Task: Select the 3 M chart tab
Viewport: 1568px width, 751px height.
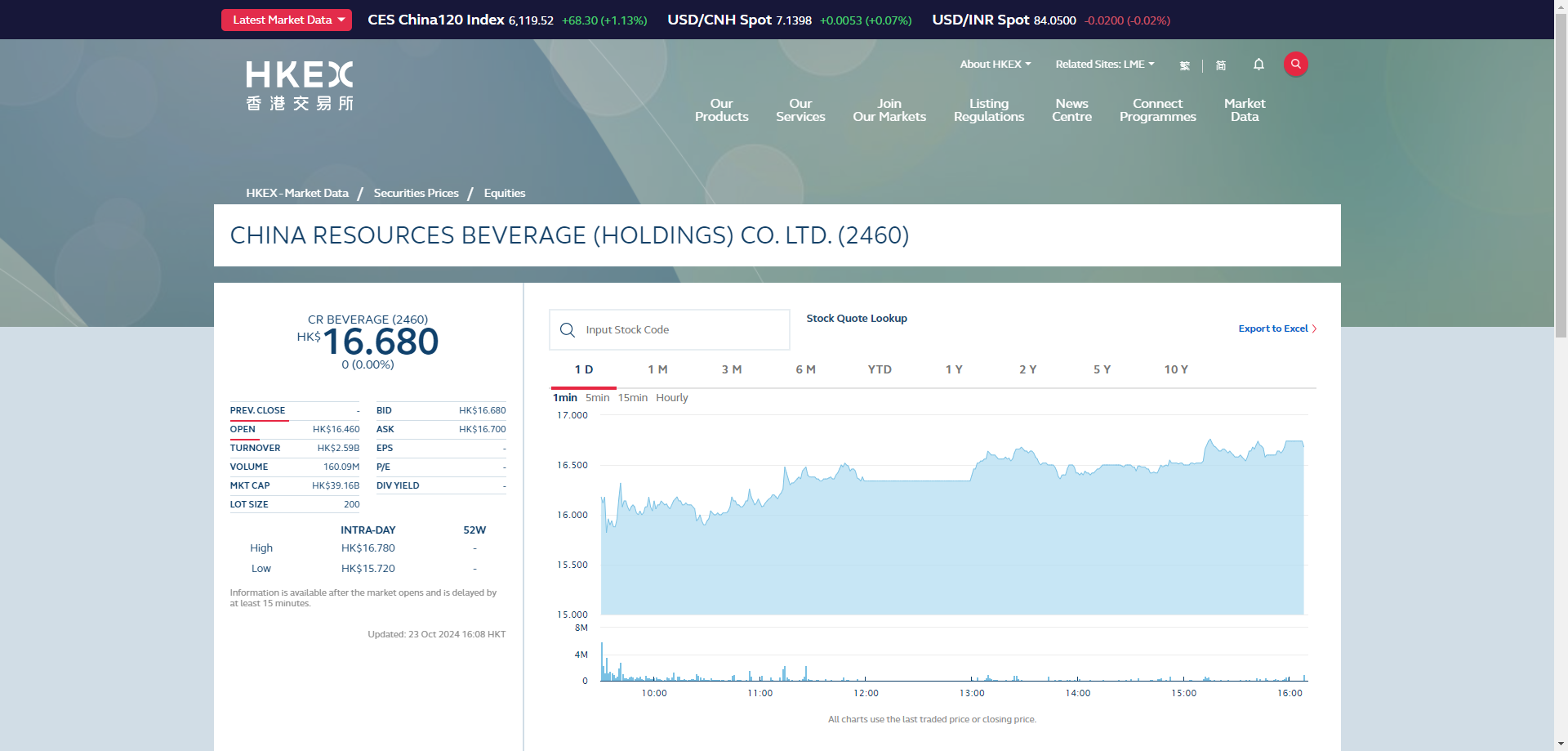Action: coord(732,369)
